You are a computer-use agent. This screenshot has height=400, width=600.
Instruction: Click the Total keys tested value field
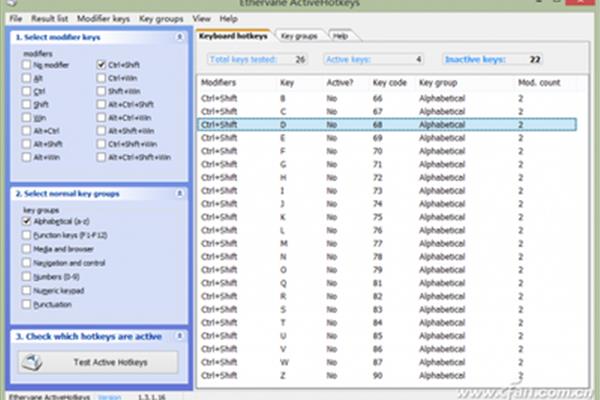tap(257, 59)
